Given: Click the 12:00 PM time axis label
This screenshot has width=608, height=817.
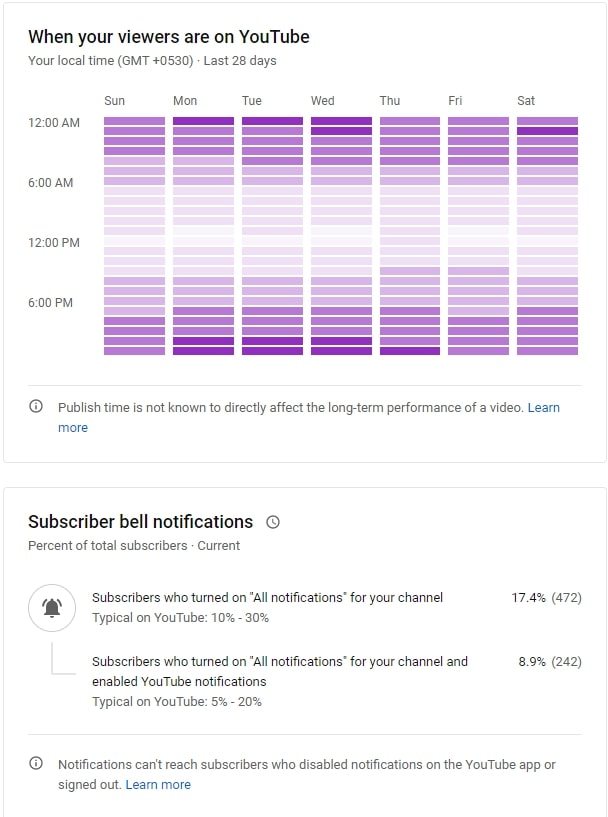Looking at the screenshot, I should pyautogui.click(x=54, y=243).
